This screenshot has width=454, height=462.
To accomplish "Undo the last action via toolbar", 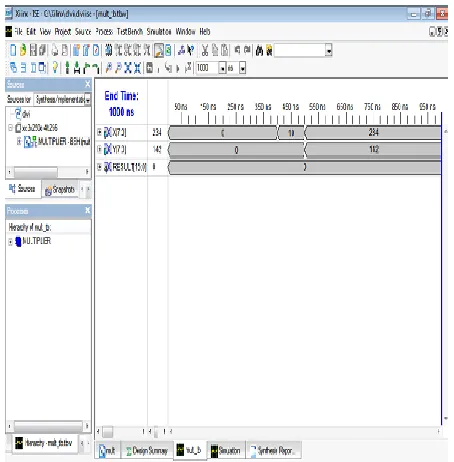I will point(237,50).
